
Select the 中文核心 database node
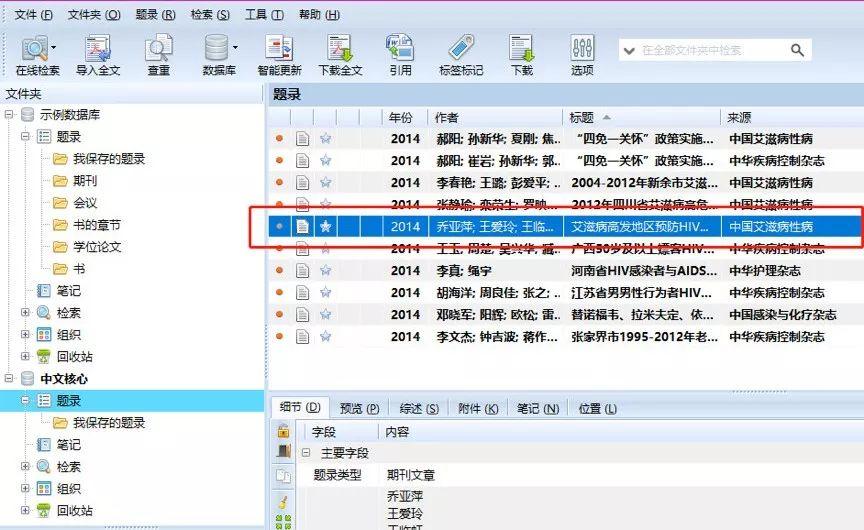point(64,378)
